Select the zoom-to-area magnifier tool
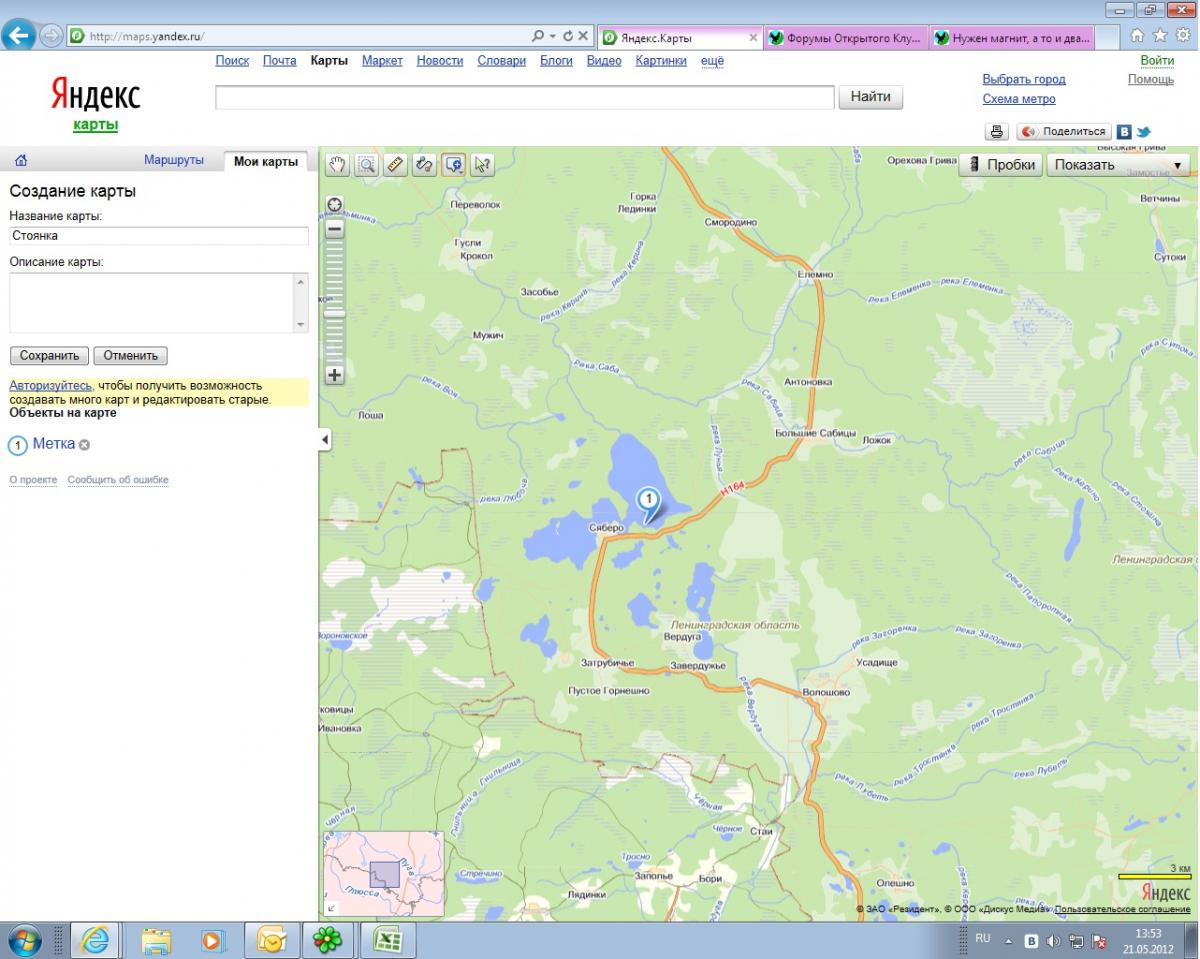This screenshot has height=959, width=1200. [x=367, y=165]
